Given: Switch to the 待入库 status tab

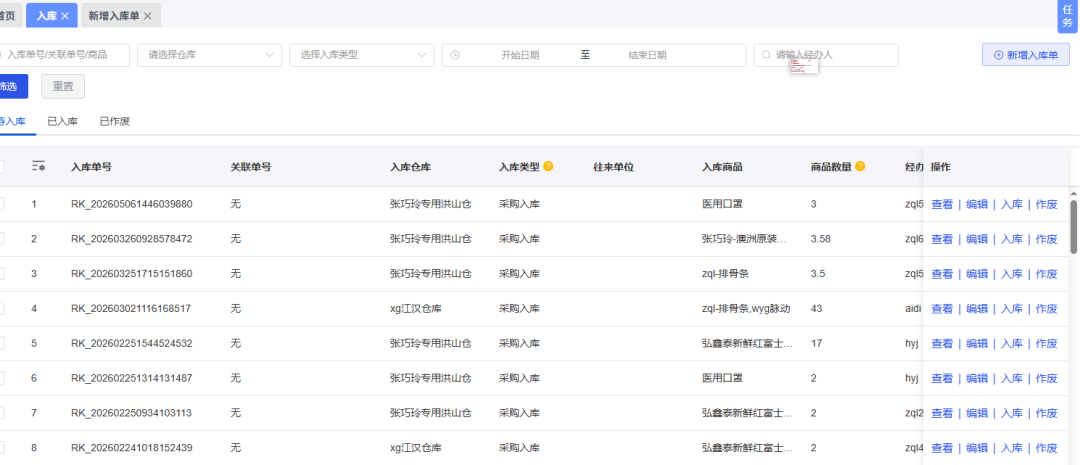Looking at the screenshot, I should [x=12, y=121].
